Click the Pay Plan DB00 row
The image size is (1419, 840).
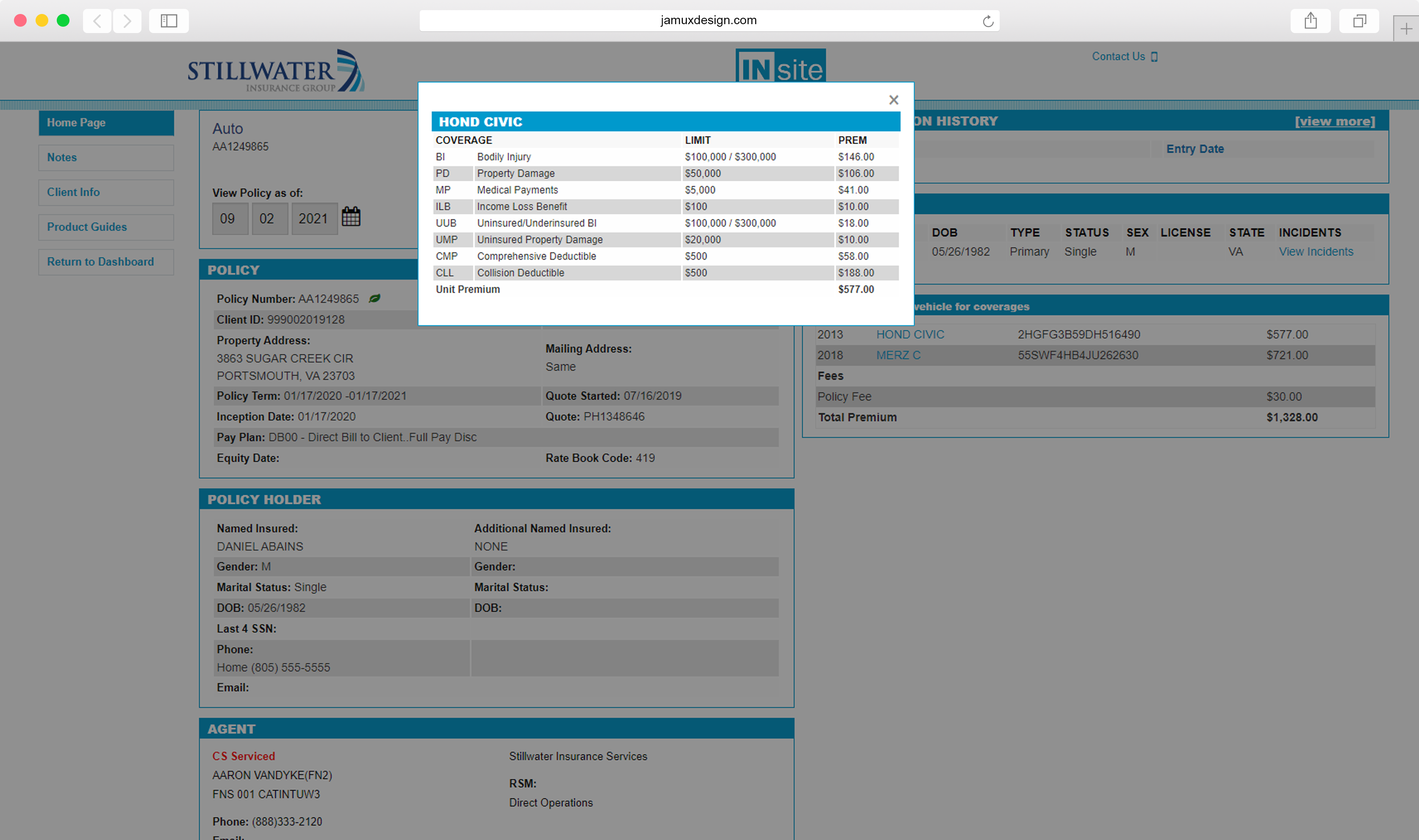[x=497, y=438]
